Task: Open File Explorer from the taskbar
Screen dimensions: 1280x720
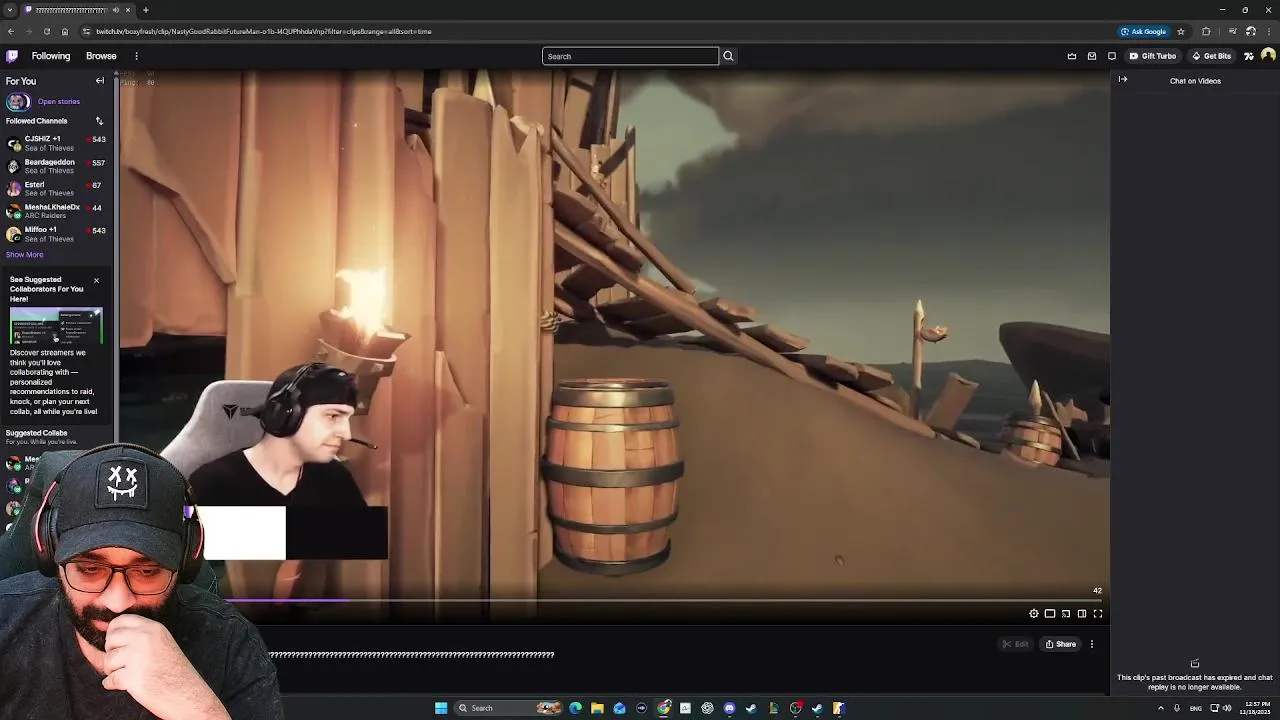Action: tap(597, 708)
